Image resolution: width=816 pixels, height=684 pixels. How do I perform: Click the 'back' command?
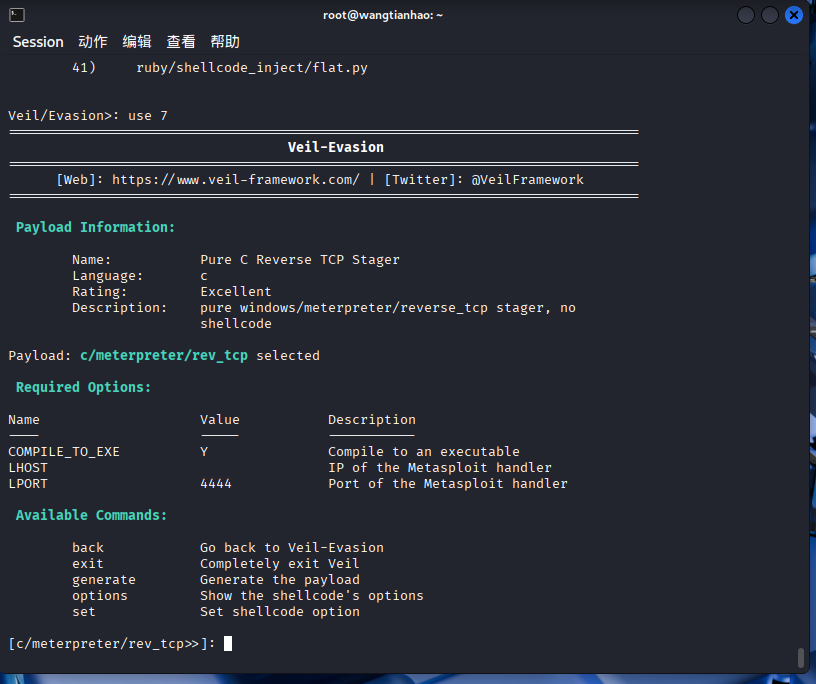click(88, 548)
